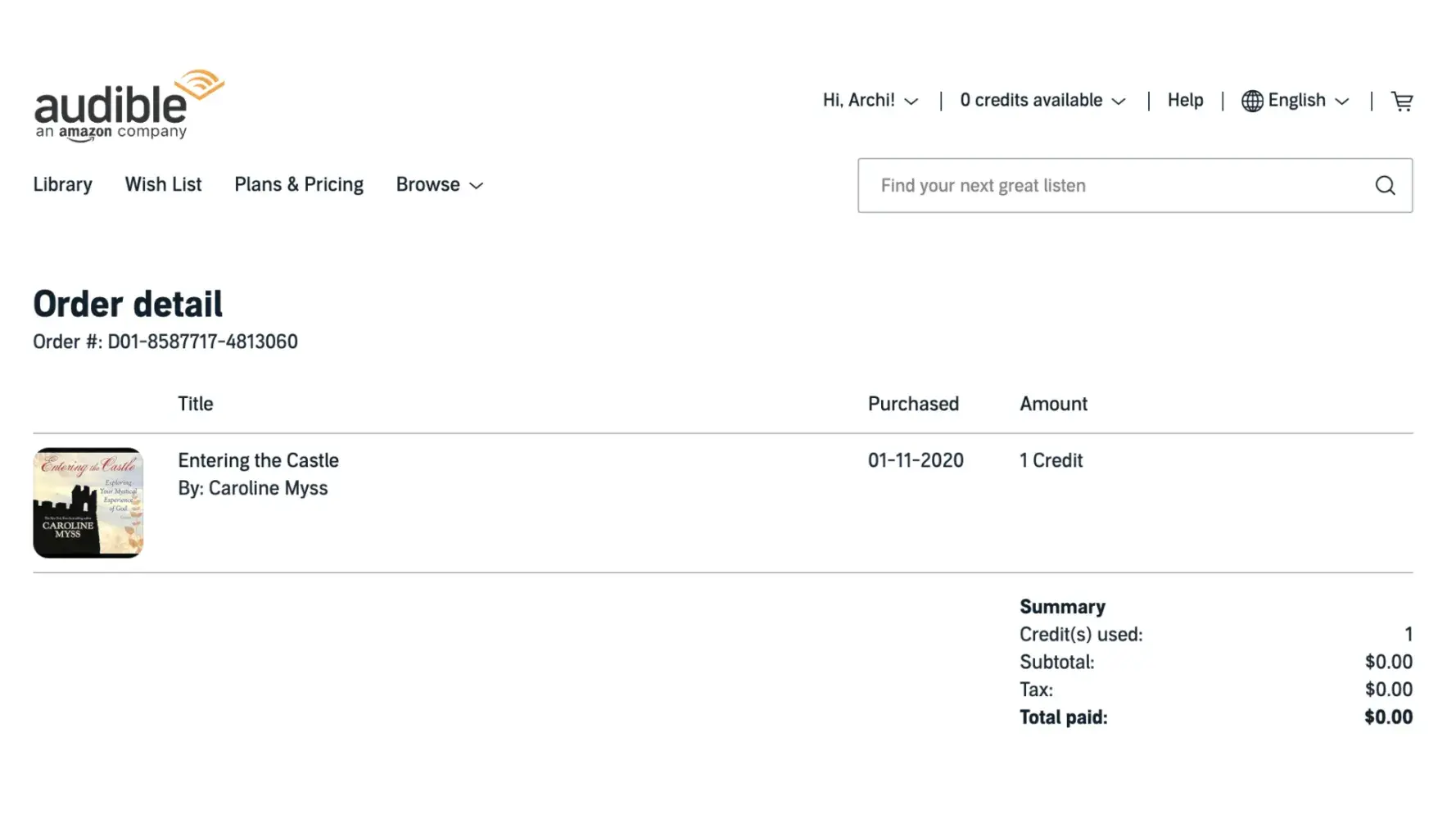Click the author name Caroline Myss

268,488
